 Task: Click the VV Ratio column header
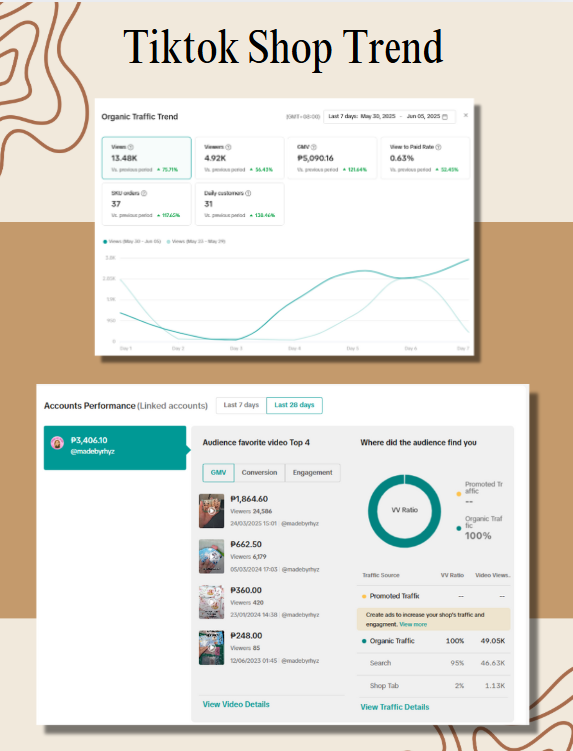452,575
